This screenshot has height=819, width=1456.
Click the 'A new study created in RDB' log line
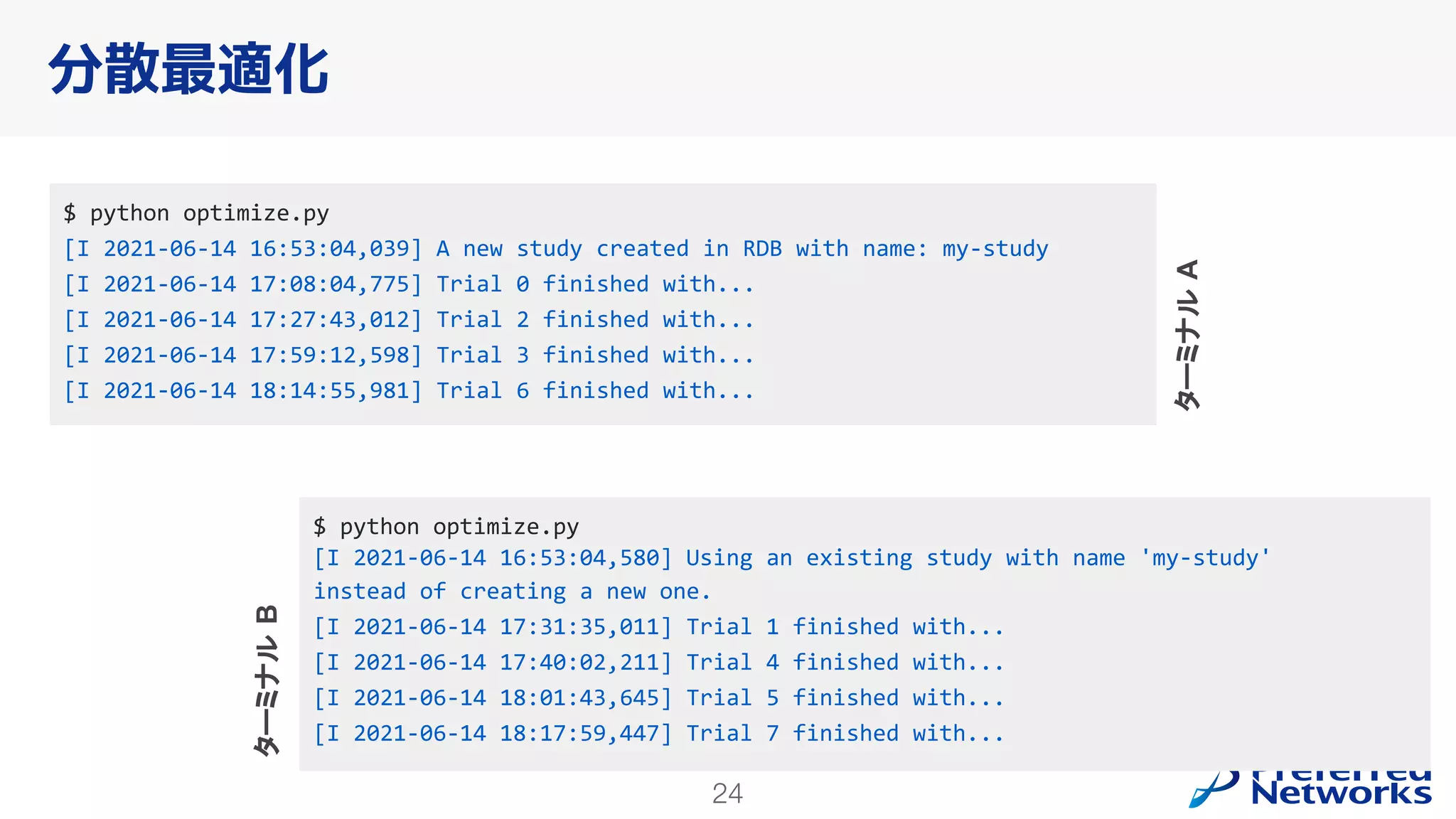pos(556,249)
